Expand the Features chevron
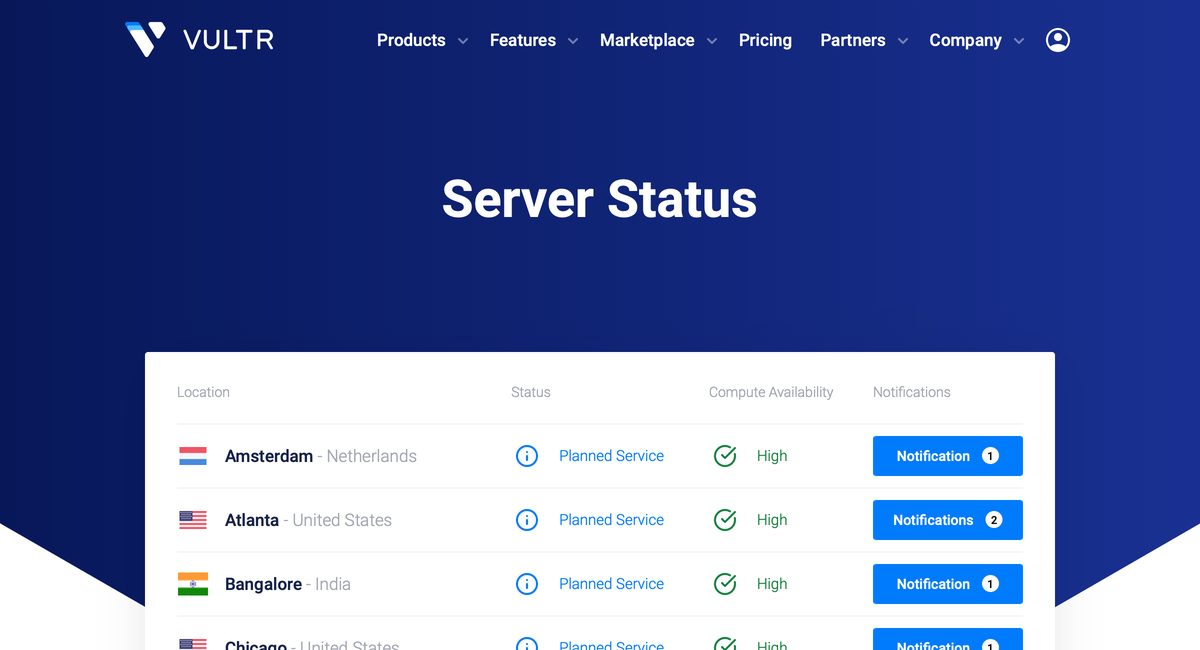1200x650 pixels. click(573, 41)
